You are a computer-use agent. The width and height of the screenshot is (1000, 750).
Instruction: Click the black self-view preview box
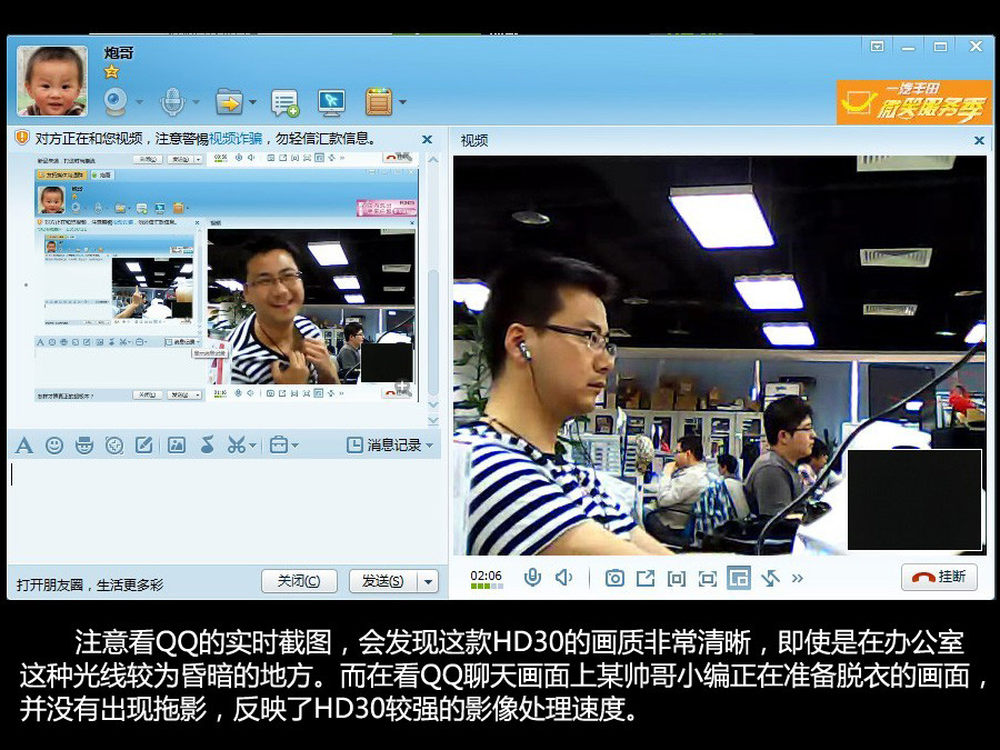[914, 500]
